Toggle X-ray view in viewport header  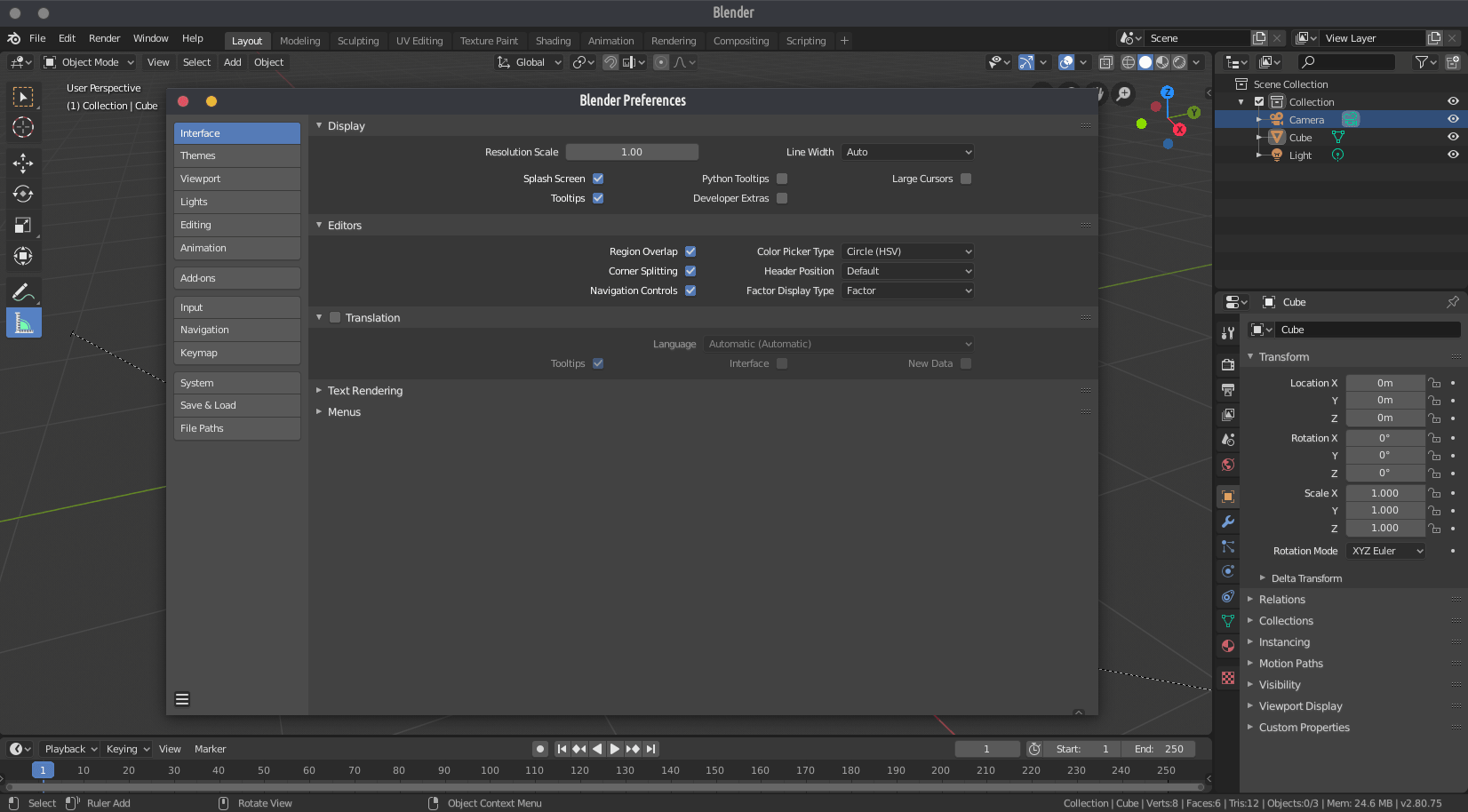point(1106,62)
